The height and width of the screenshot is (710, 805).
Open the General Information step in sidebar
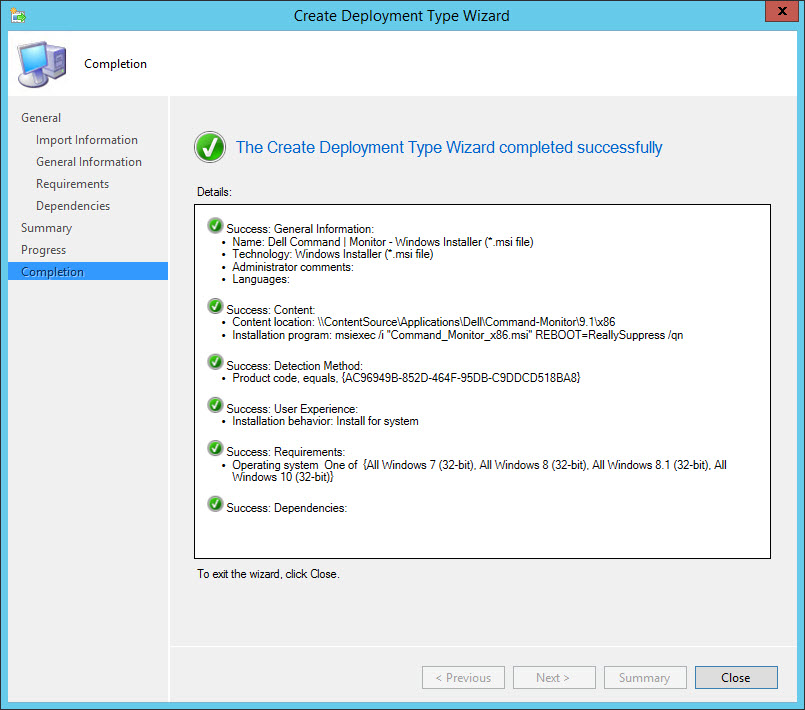coord(89,162)
